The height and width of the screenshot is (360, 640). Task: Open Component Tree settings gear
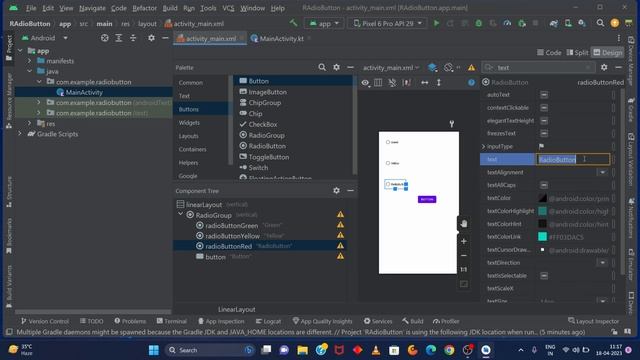pos(336,191)
